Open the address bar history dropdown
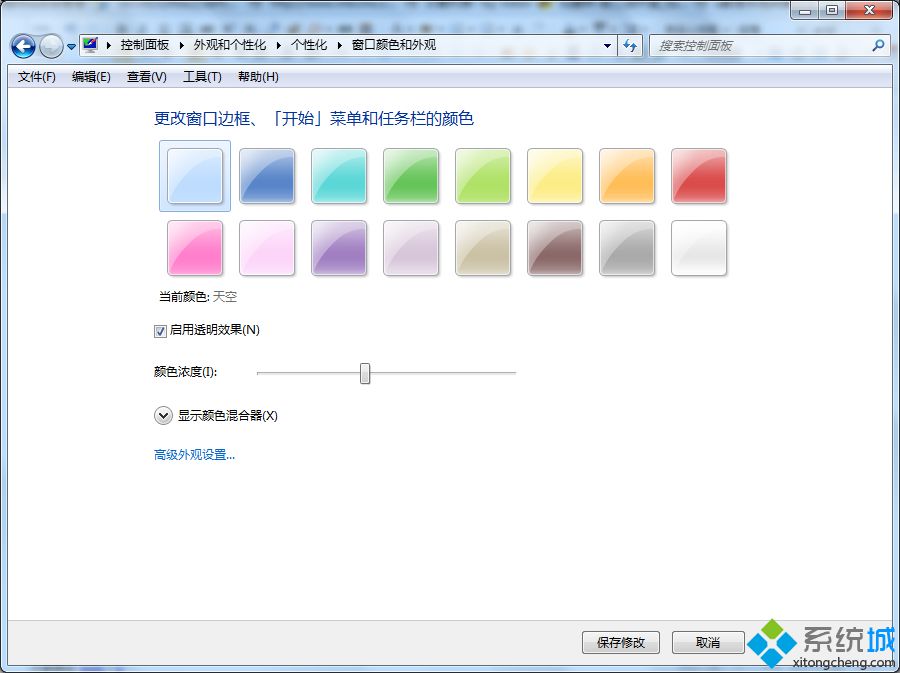This screenshot has width=900, height=673. pos(607,46)
